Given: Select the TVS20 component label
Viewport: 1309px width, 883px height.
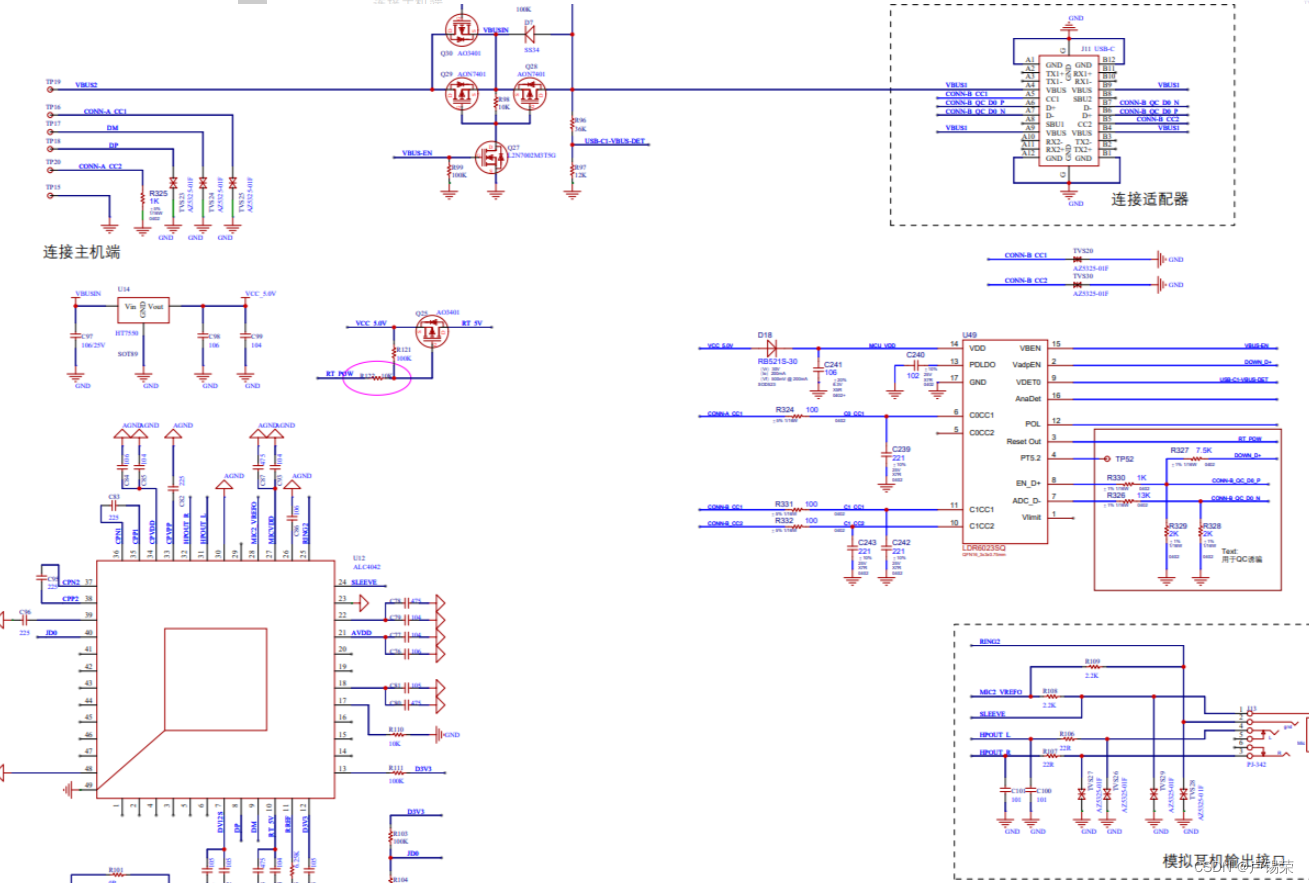Looking at the screenshot, I should coord(1083,250).
